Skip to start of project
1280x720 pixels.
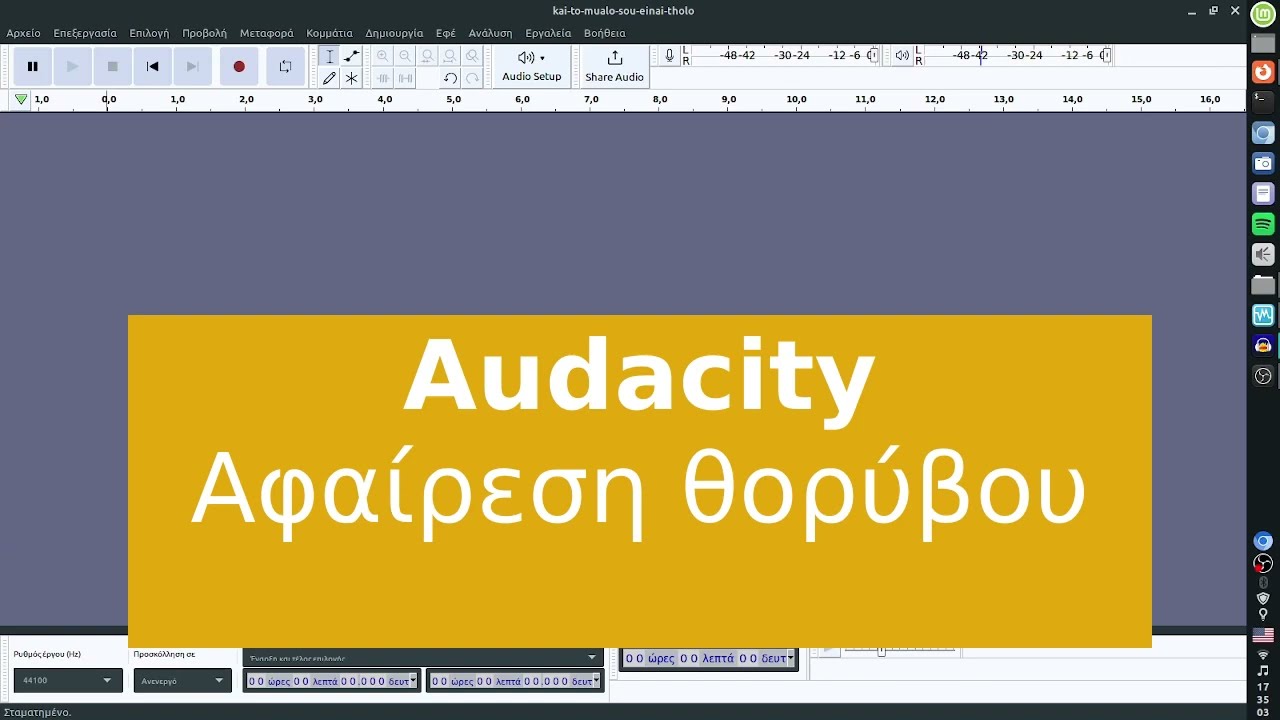point(152,67)
